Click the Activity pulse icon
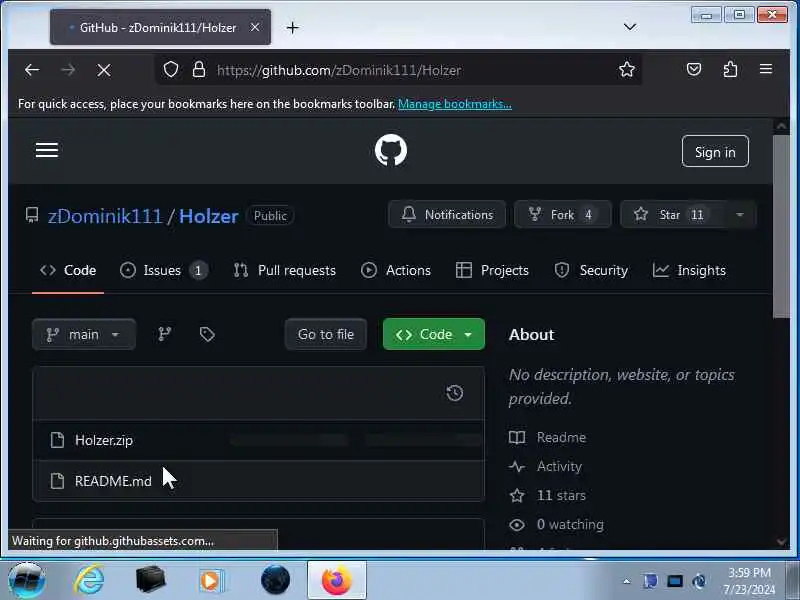 (517, 466)
